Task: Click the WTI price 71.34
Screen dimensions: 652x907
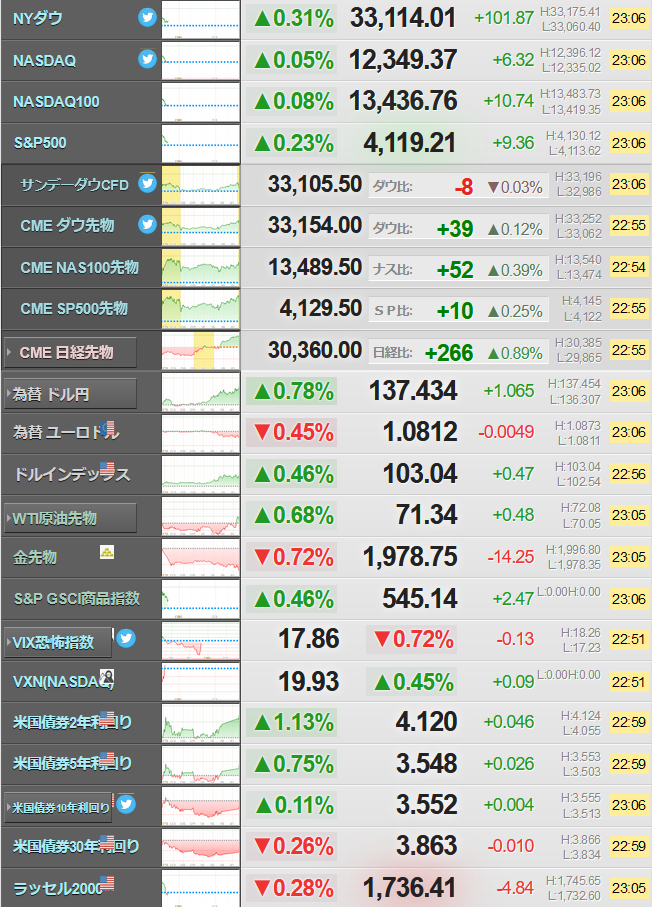Action: [x=427, y=515]
